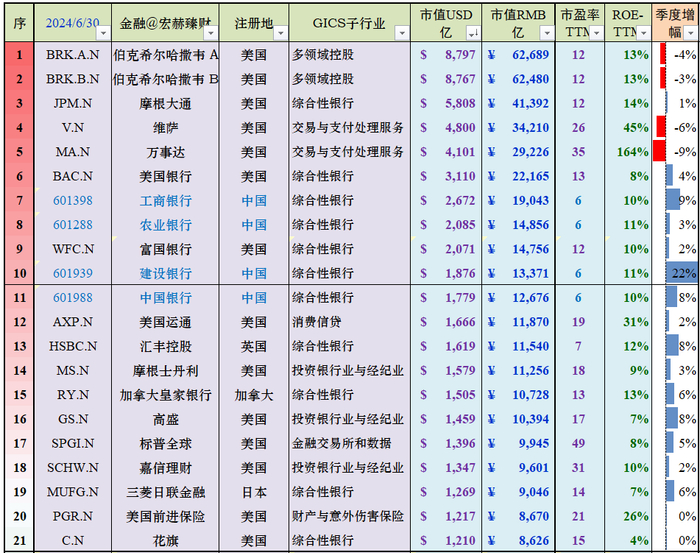Screen dimensions: 700x553
Task: Select the 农业银行 name cell
Action: 166,225
